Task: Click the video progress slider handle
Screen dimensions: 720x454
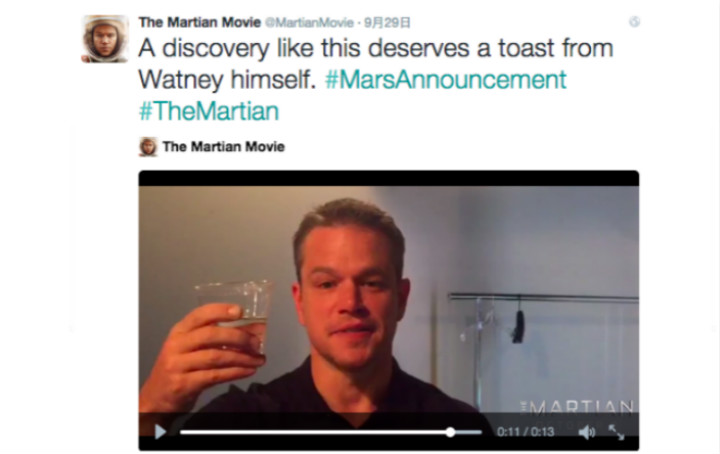Action: point(450,432)
